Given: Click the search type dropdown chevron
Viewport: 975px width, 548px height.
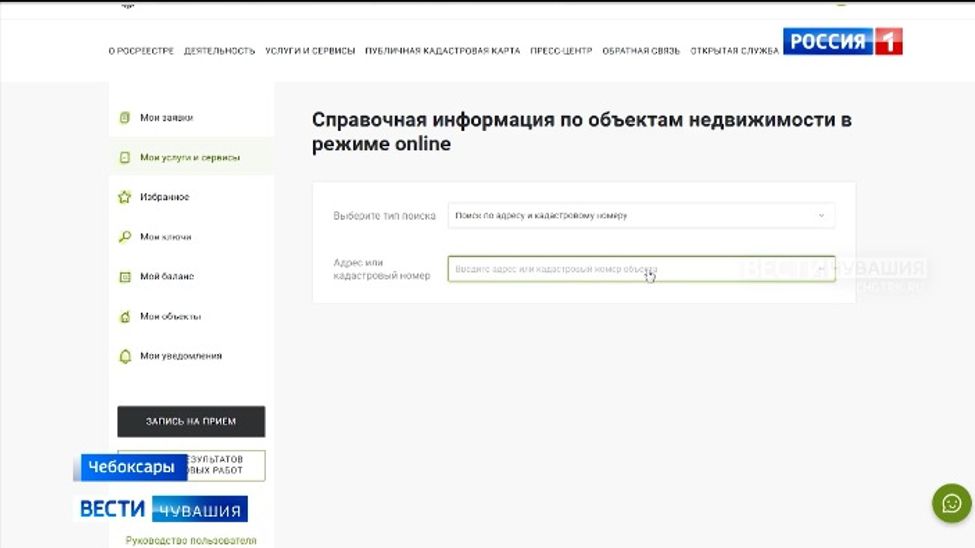Looking at the screenshot, I should [x=821, y=216].
